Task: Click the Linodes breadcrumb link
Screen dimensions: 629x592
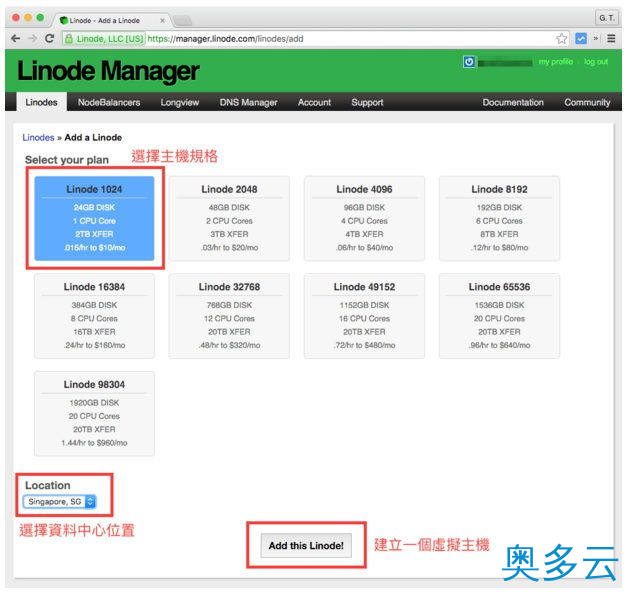Action: coord(38,137)
